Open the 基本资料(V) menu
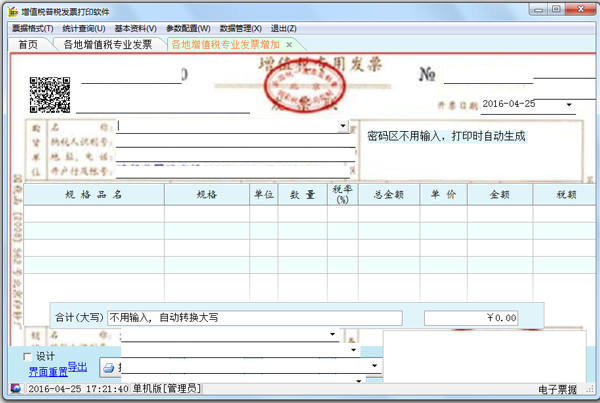The height and width of the screenshot is (403, 600). tap(135, 29)
